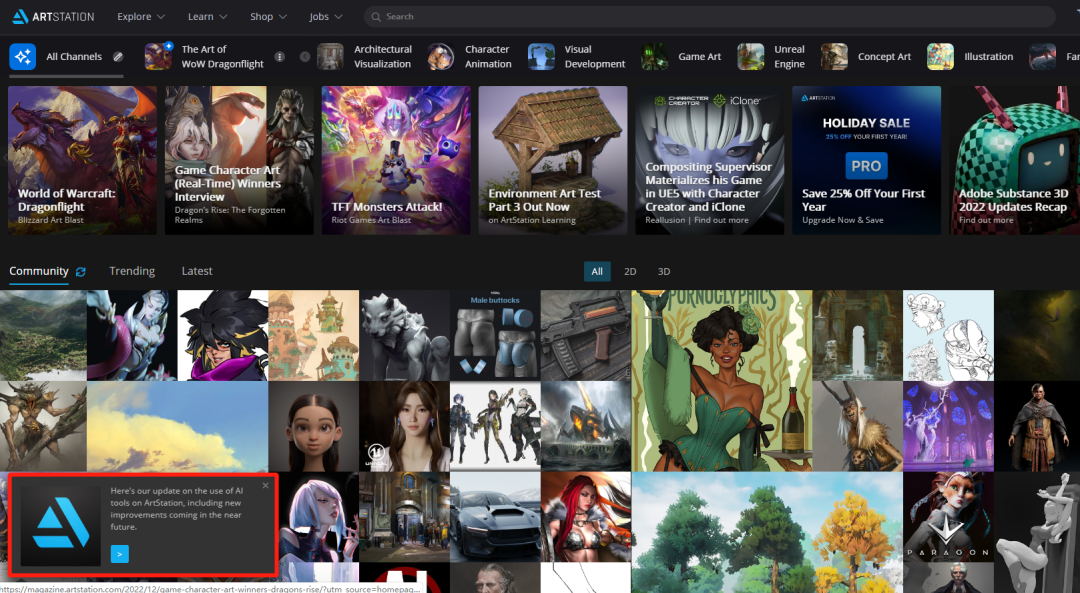Image resolution: width=1080 pixels, height=593 pixels.
Task: Open Compositing Supervisor iClone card
Action: (709, 160)
